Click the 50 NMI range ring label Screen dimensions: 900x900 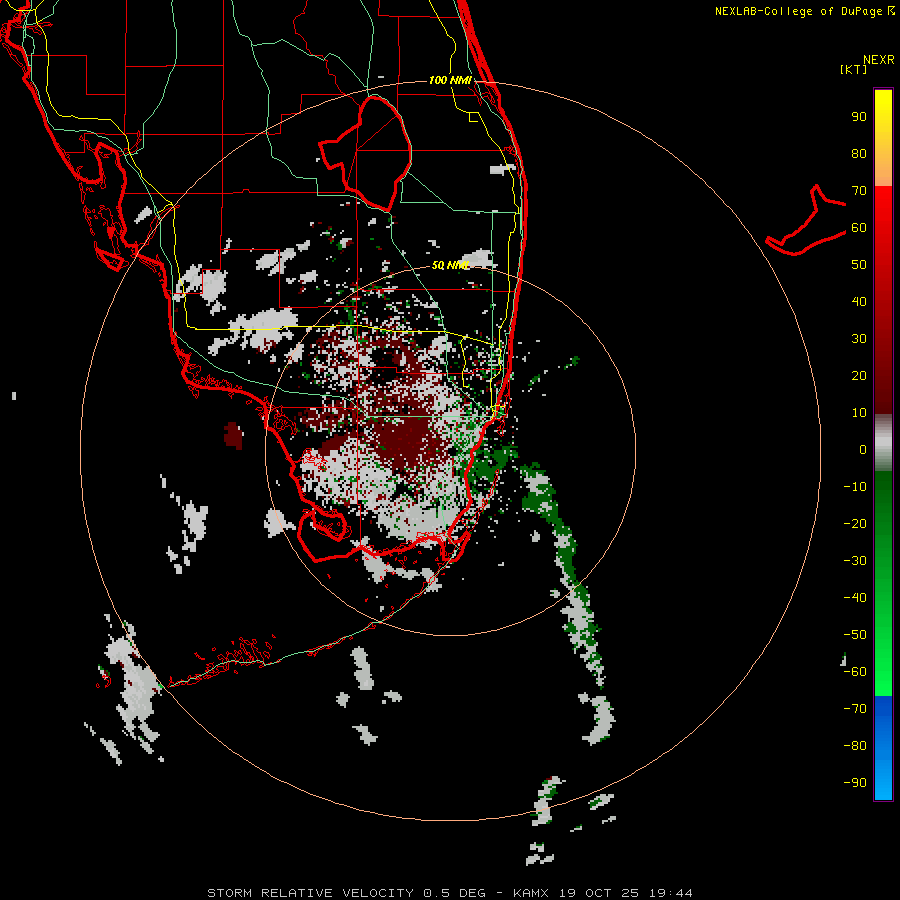pyautogui.click(x=450, y=265)
